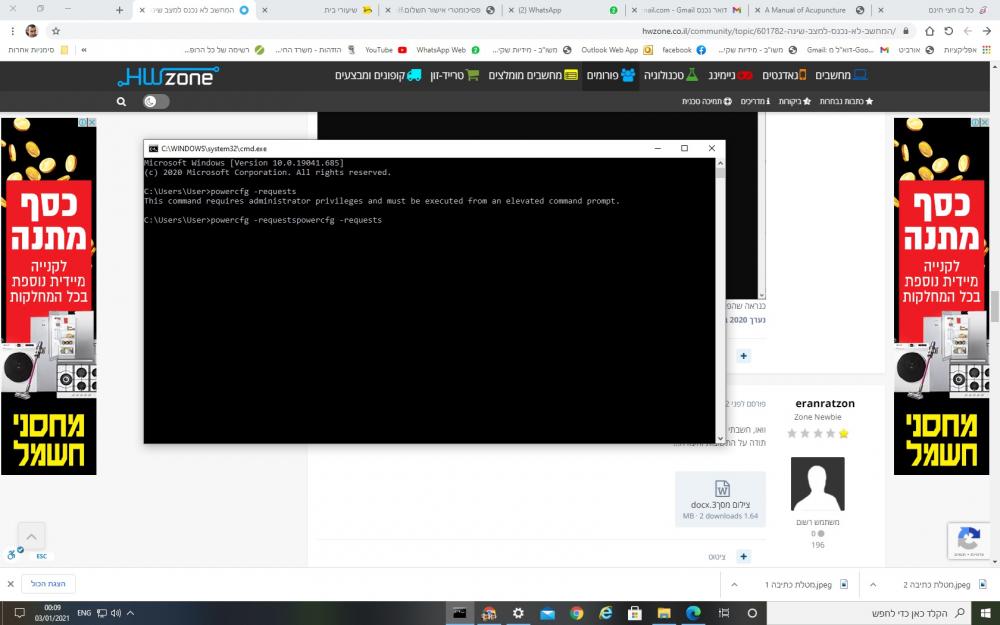
Task: Open the Mail app from the taskbar
Action: click(547, 613)
